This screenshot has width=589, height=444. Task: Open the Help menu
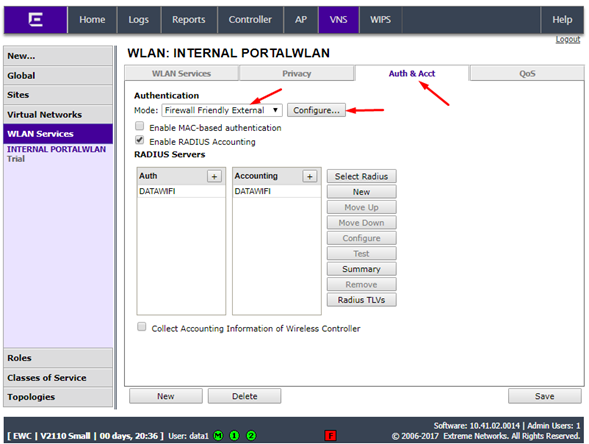pyautogui.click(x=562, y=20)
